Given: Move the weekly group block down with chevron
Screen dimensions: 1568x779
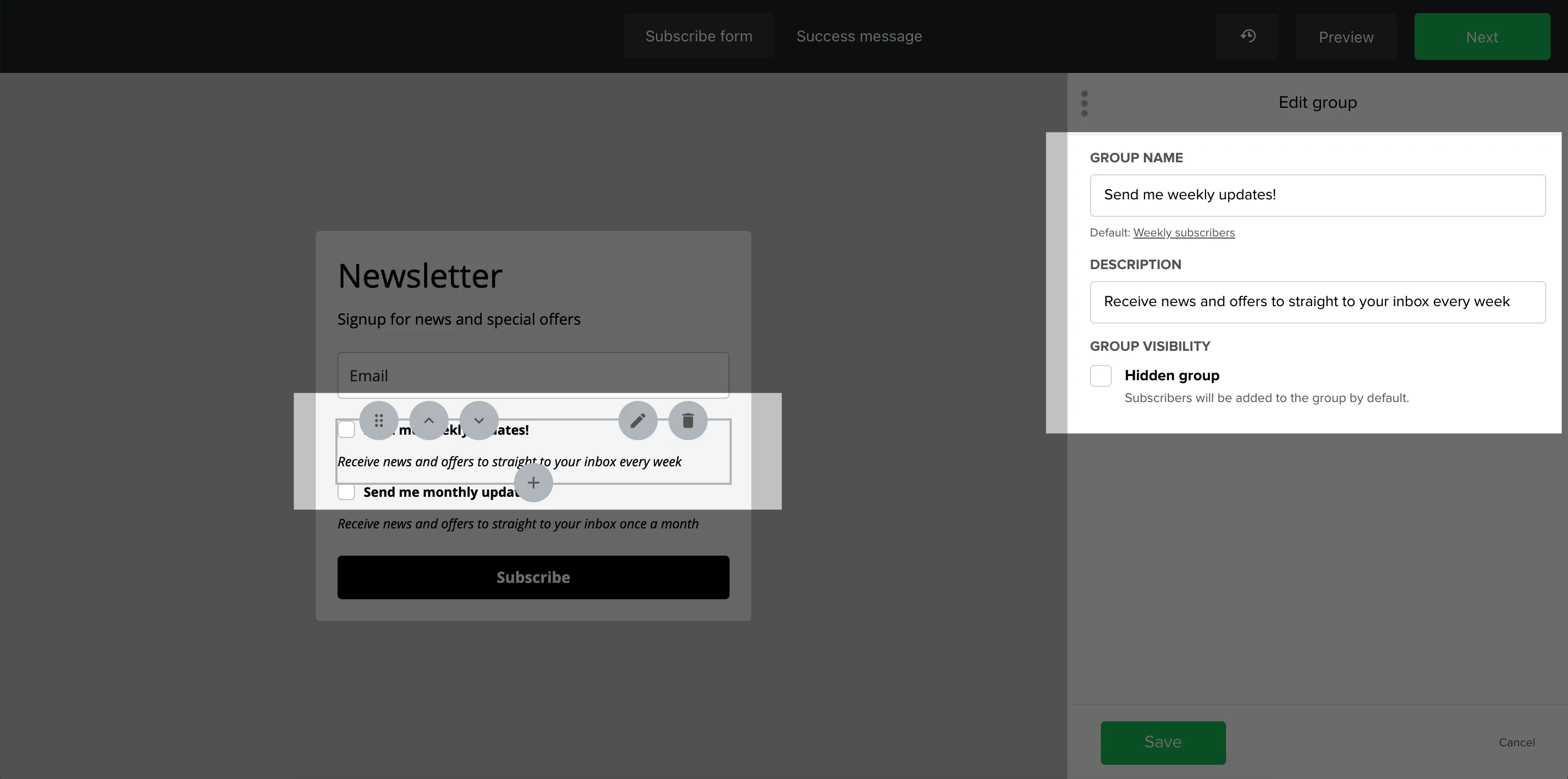Looking at the screenshot, I should 479,420.
